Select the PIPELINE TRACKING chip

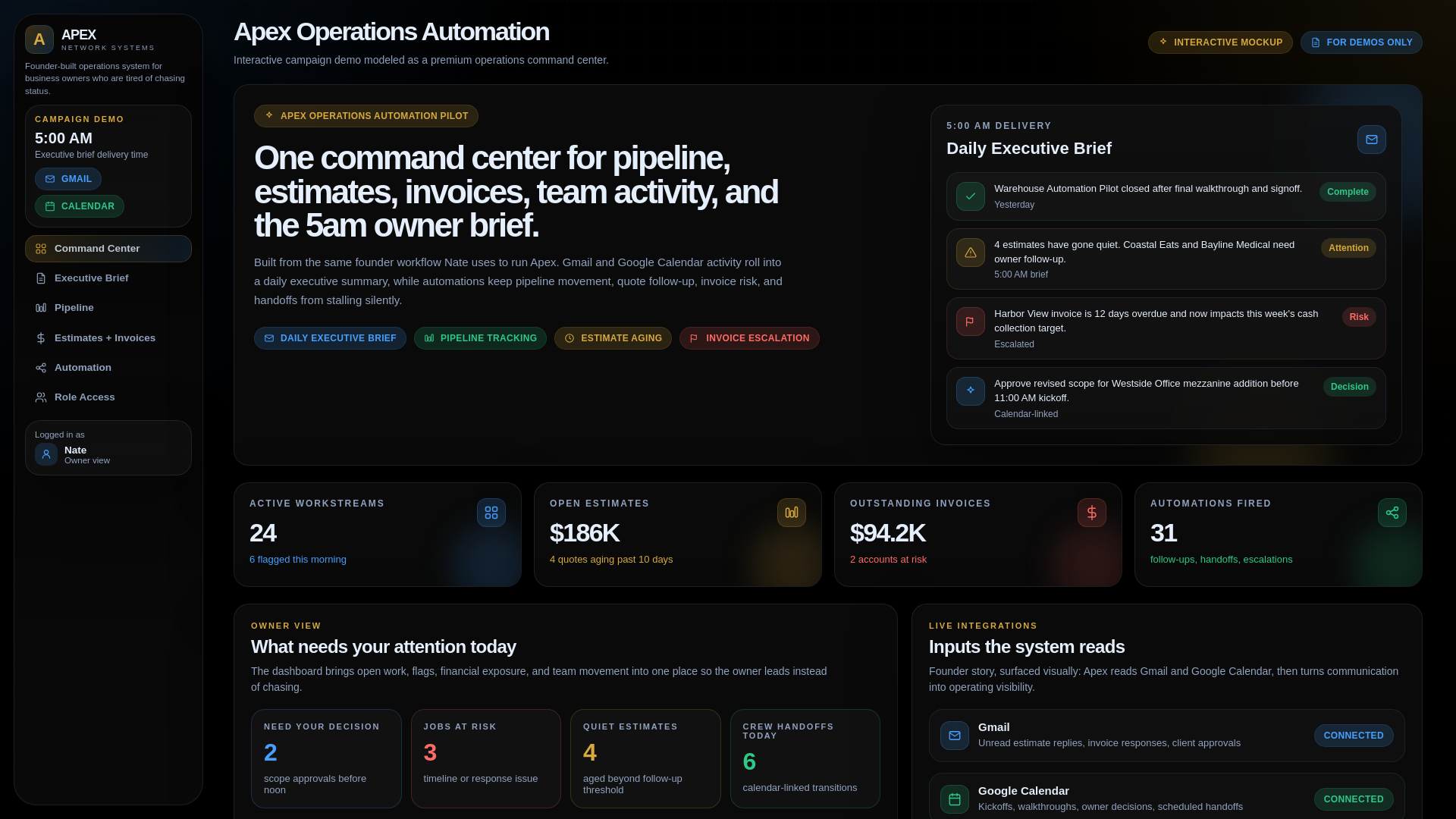tap(480, 338)
